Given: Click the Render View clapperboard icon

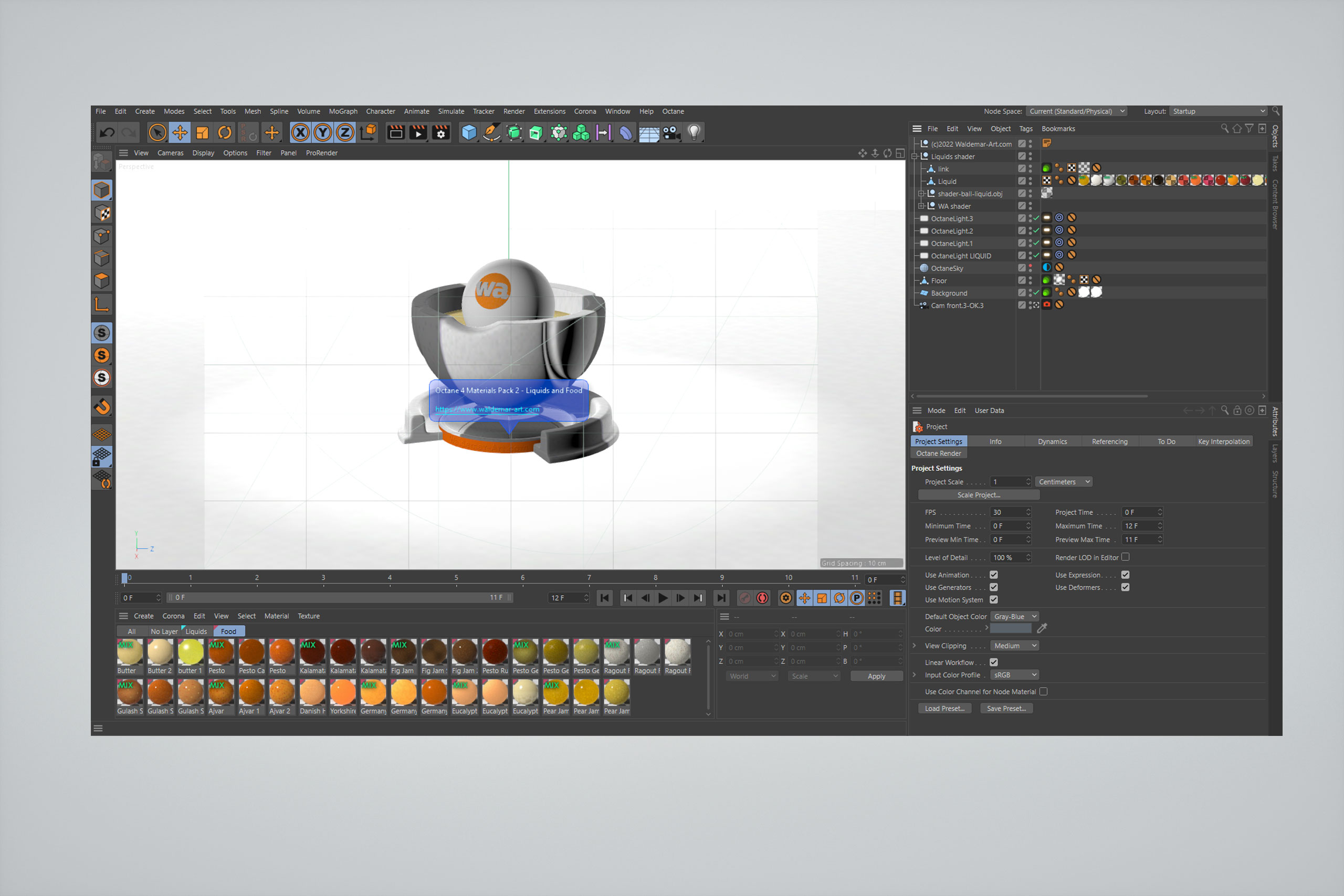Looking at the screenshot, I should coord(395,133).
